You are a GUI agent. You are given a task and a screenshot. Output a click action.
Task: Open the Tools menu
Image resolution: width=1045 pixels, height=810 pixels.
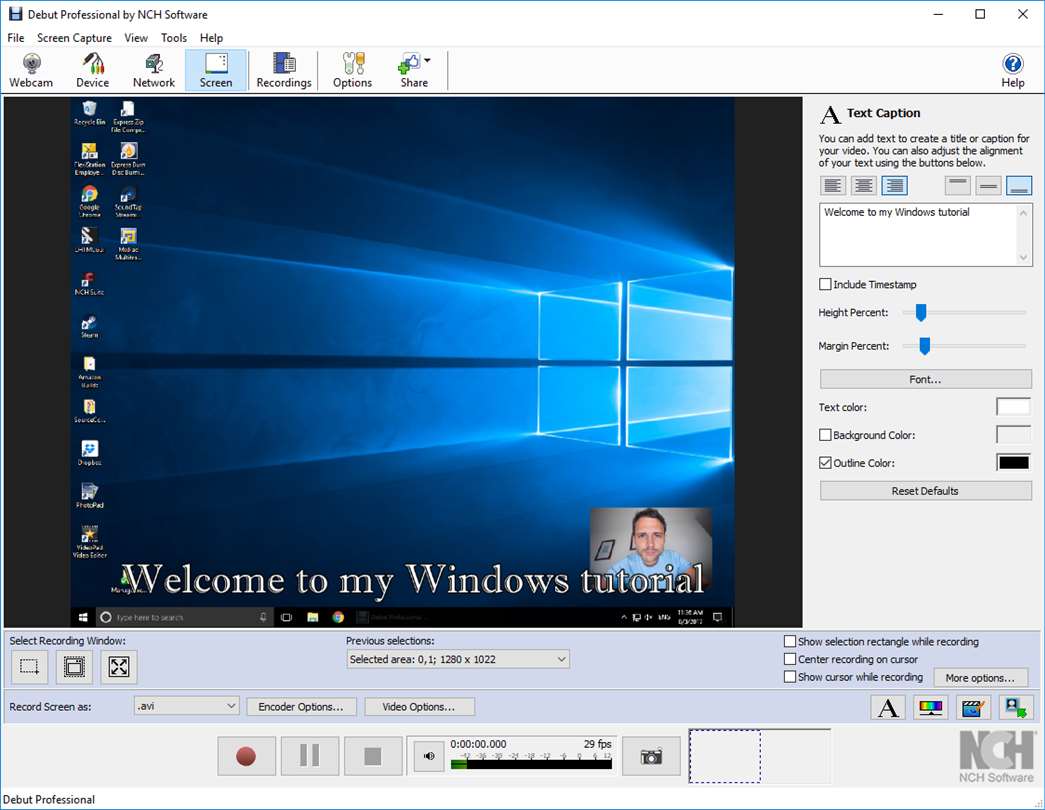(174, 38)
